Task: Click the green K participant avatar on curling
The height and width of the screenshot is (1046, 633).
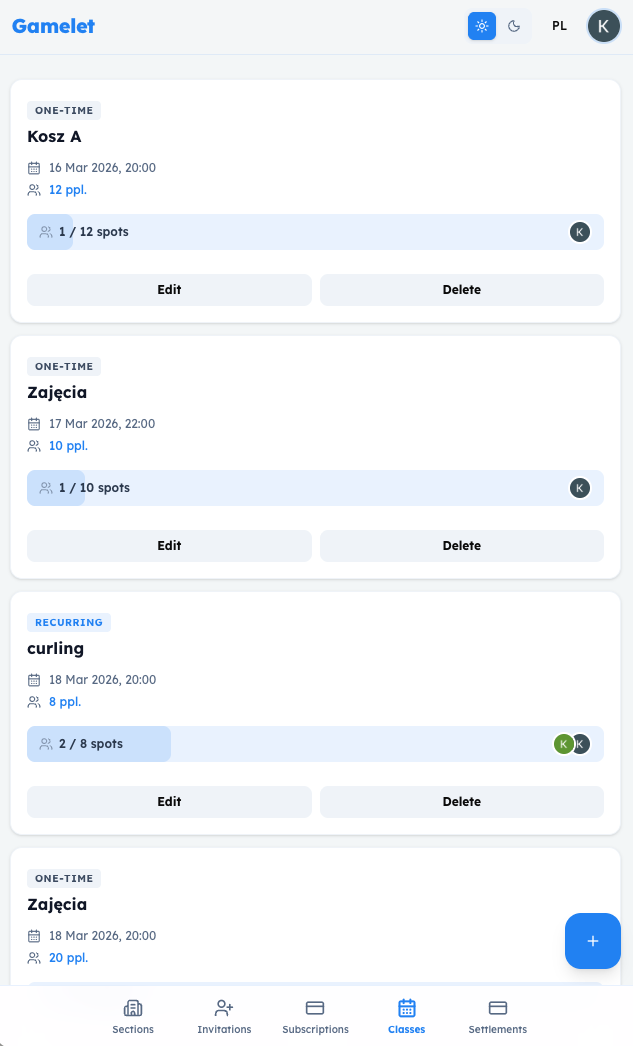Action: coord(564,744)
